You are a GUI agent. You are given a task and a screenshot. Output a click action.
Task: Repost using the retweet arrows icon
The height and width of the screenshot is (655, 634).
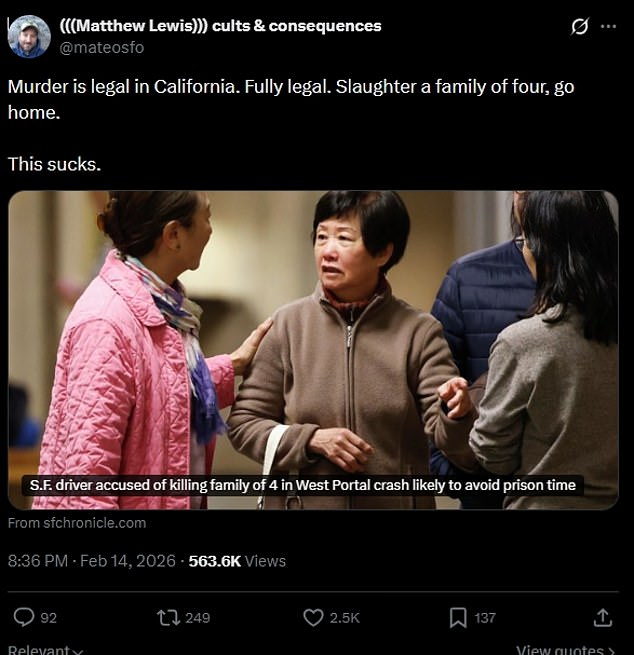tap(168, 618)
